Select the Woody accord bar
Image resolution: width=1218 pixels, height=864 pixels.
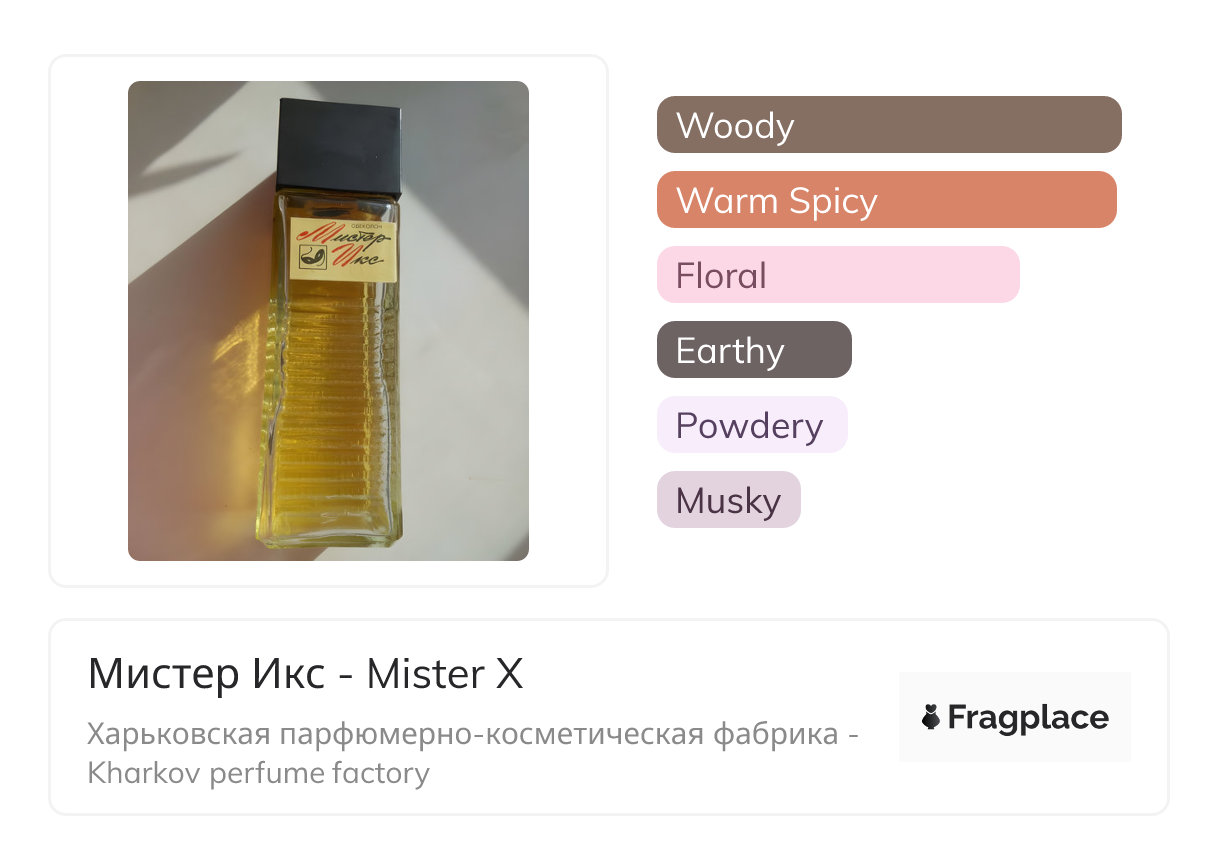tap(888, 125)
